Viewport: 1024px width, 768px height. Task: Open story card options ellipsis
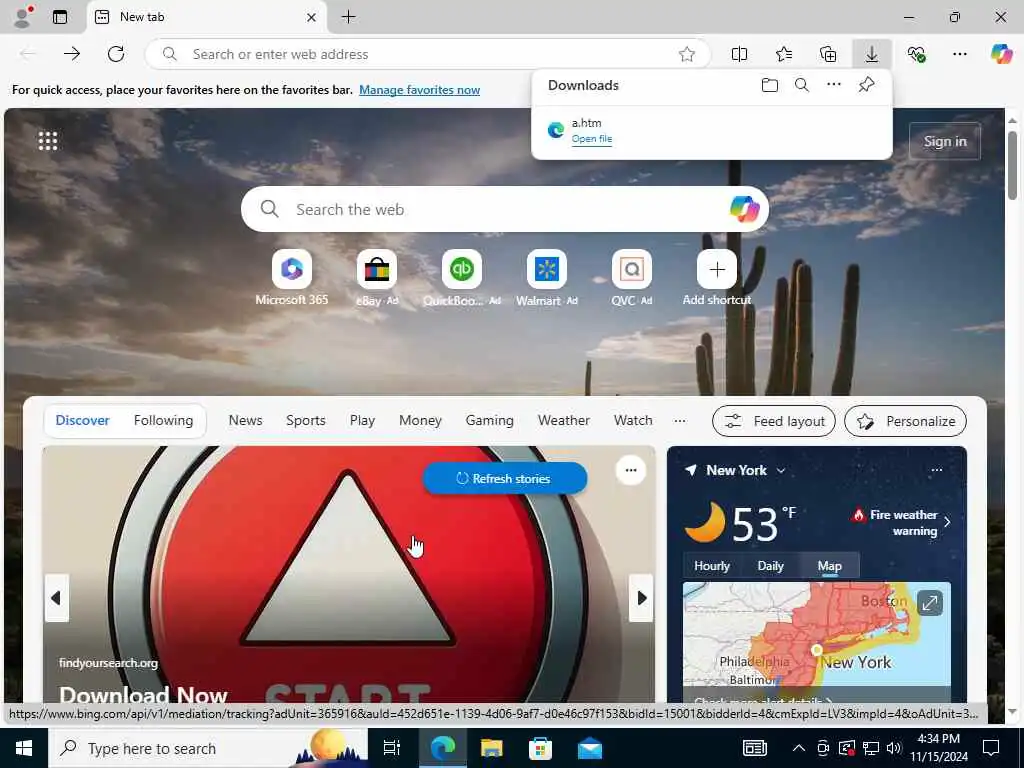click(630, 470)
